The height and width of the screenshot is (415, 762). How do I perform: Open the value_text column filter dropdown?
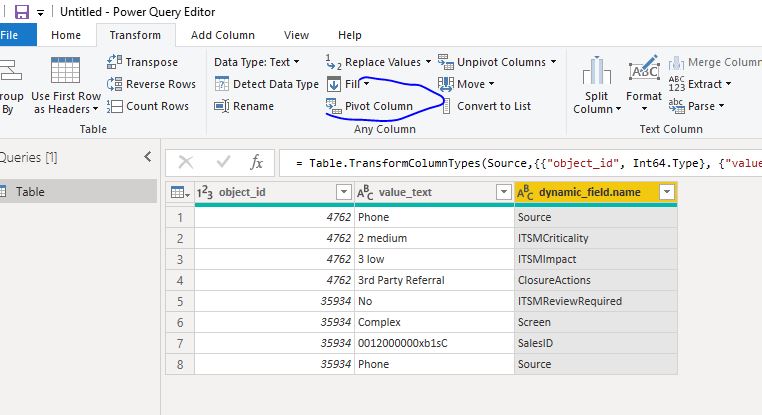tap(504, 192)
